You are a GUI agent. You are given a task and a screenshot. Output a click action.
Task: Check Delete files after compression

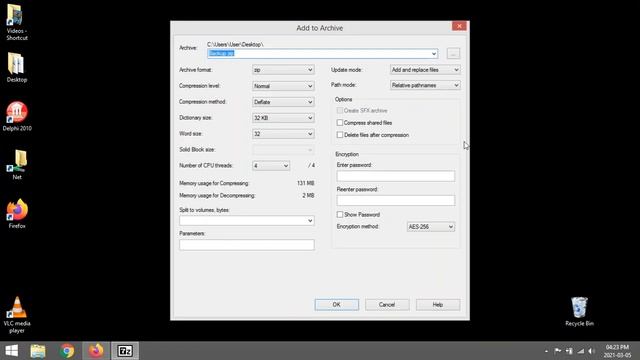coord(340,135)
